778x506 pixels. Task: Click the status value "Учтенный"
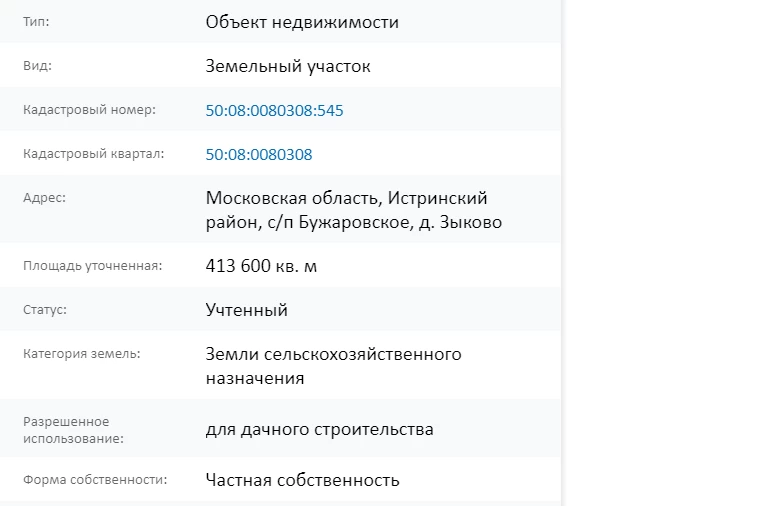pyautogui.click(x=247, y=310)
